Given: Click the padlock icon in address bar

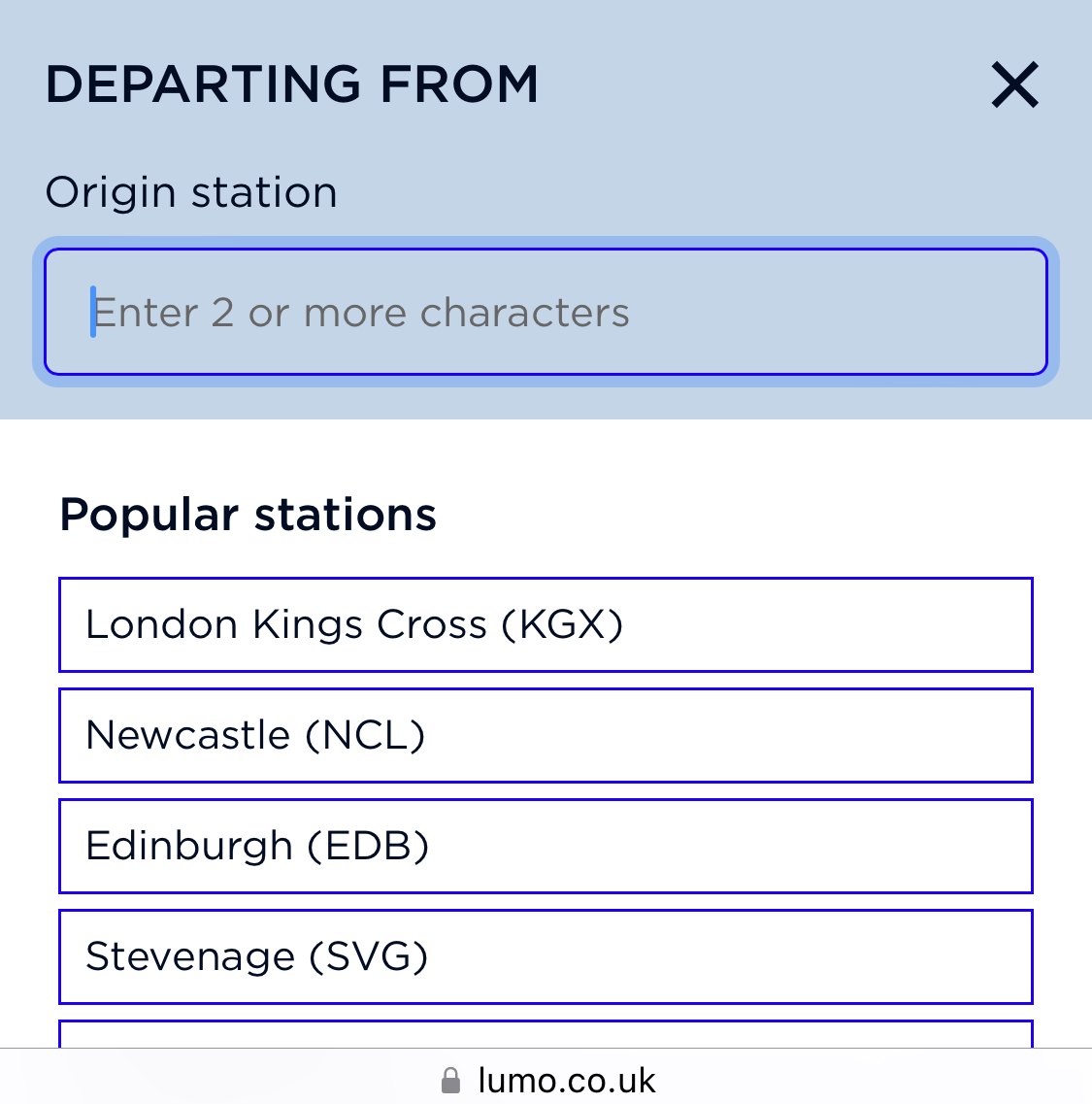Looking at the screenshot, I should click(x=450, y=1081).
